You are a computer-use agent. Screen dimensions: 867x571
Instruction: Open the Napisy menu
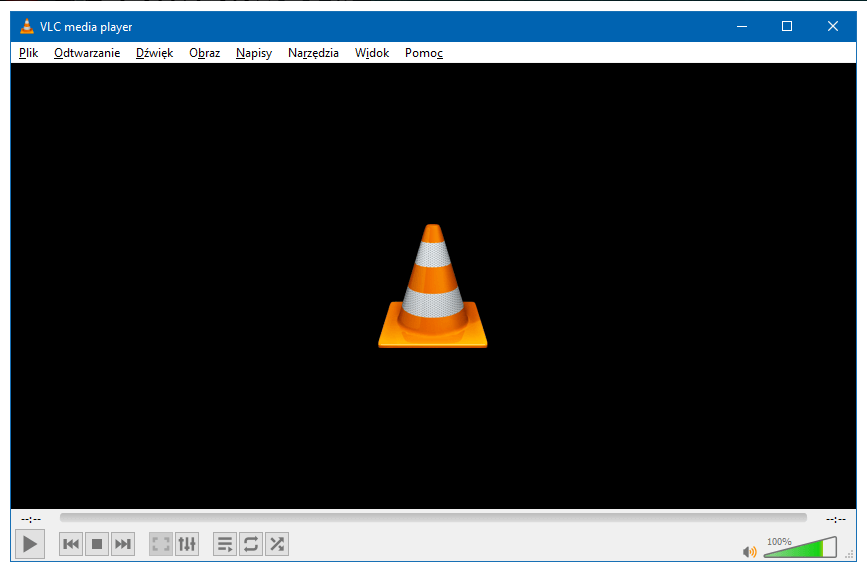pyautogui.click(x=254, y=53)
